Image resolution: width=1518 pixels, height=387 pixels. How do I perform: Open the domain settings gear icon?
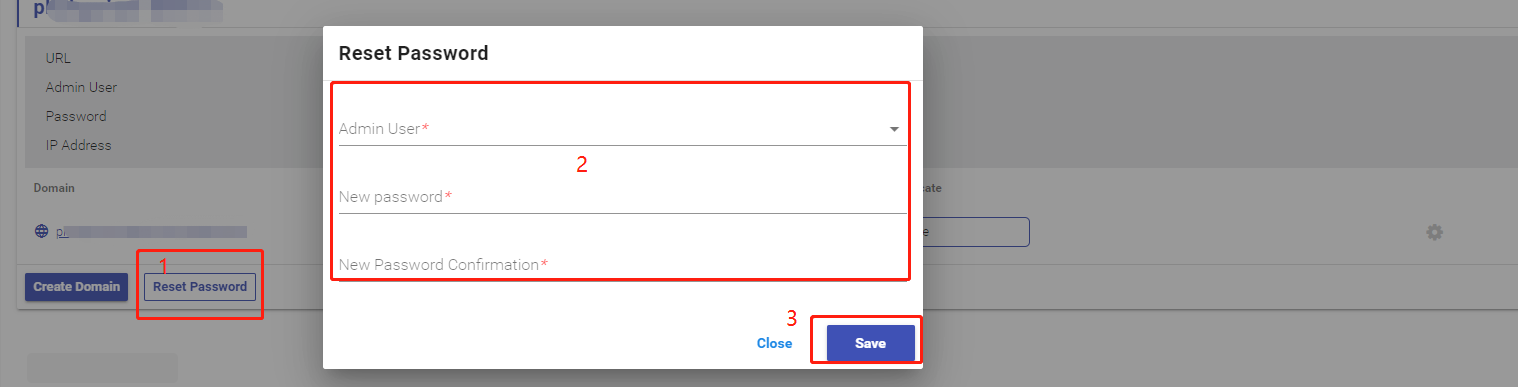tap(1434, 232)
